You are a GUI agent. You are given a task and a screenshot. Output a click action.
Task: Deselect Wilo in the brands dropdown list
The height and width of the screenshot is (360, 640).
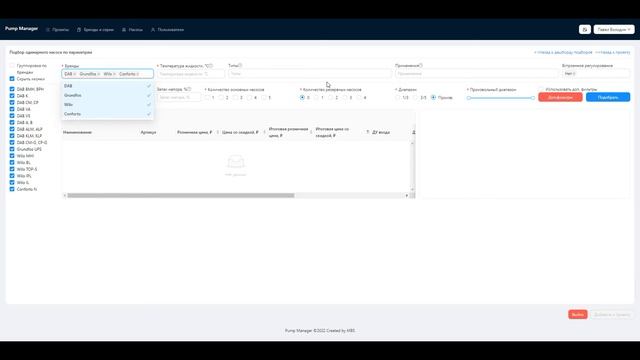point(107,104)
